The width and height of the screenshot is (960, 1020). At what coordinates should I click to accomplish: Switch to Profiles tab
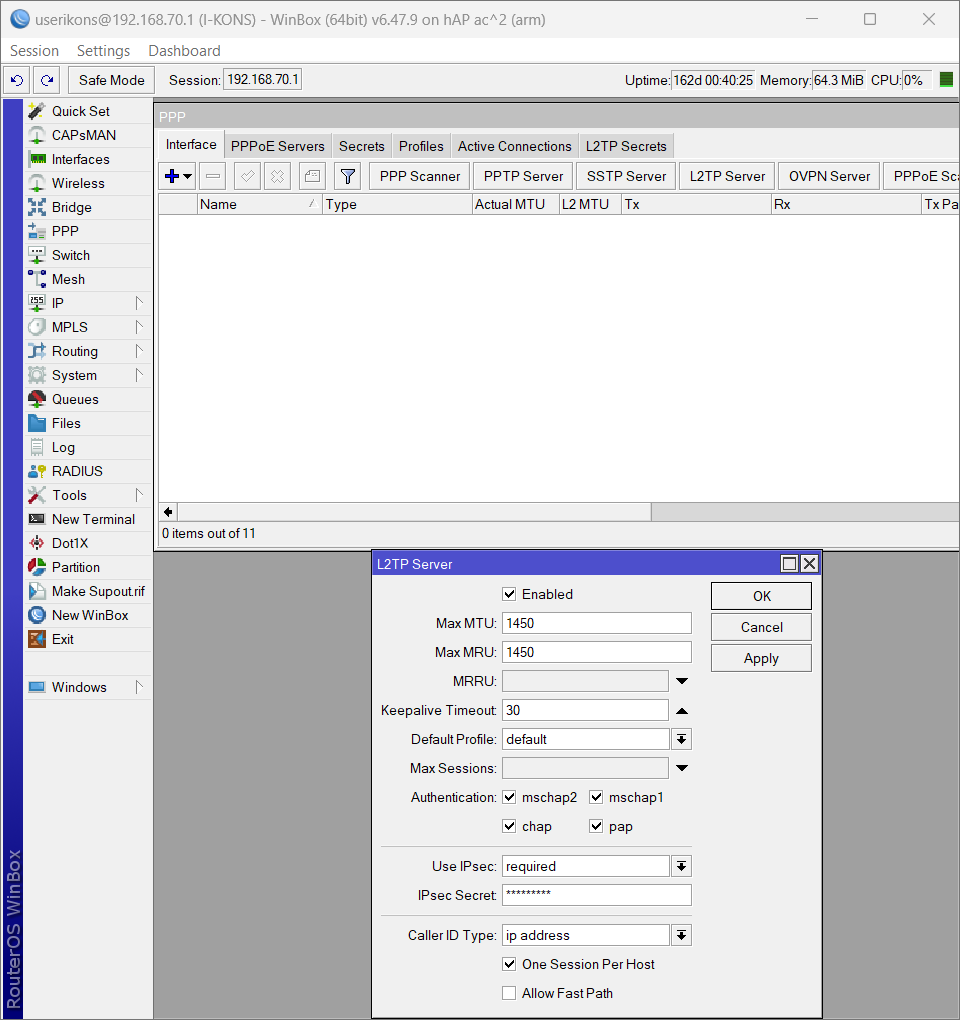[421, 146]
